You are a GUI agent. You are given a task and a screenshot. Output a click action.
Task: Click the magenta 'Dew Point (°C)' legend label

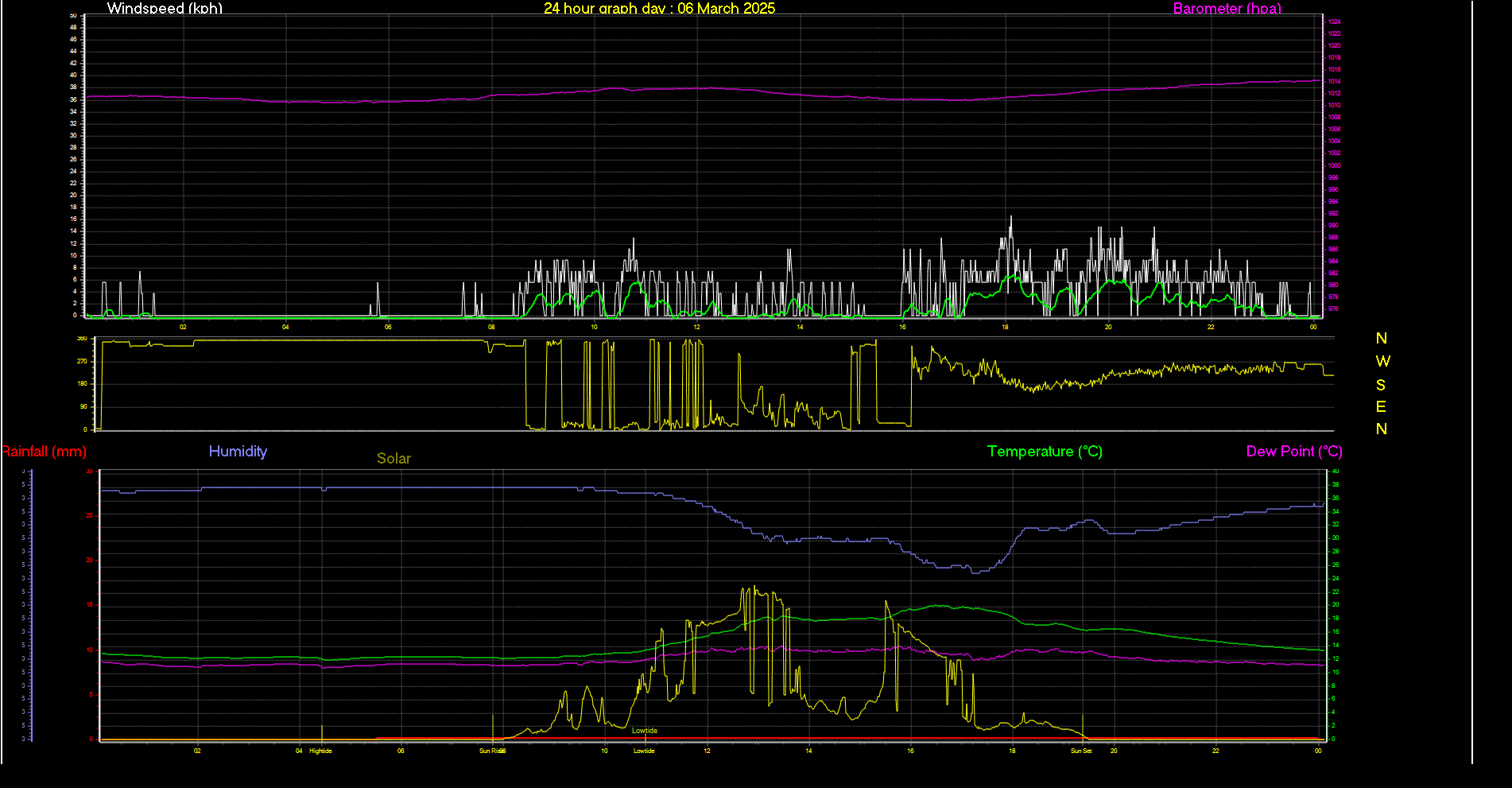pyautogui.click(x=1294, y=451)
